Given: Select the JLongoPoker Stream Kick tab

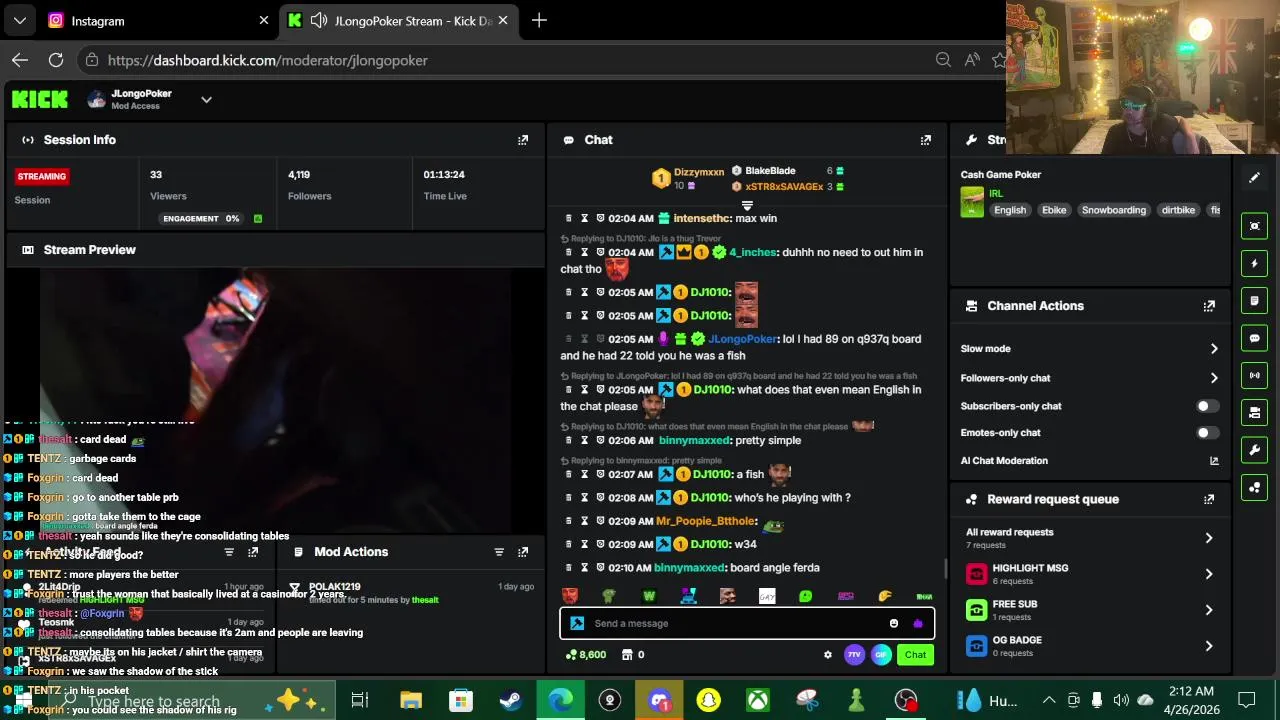Looking at the screenshot, I should pos(398,20).
